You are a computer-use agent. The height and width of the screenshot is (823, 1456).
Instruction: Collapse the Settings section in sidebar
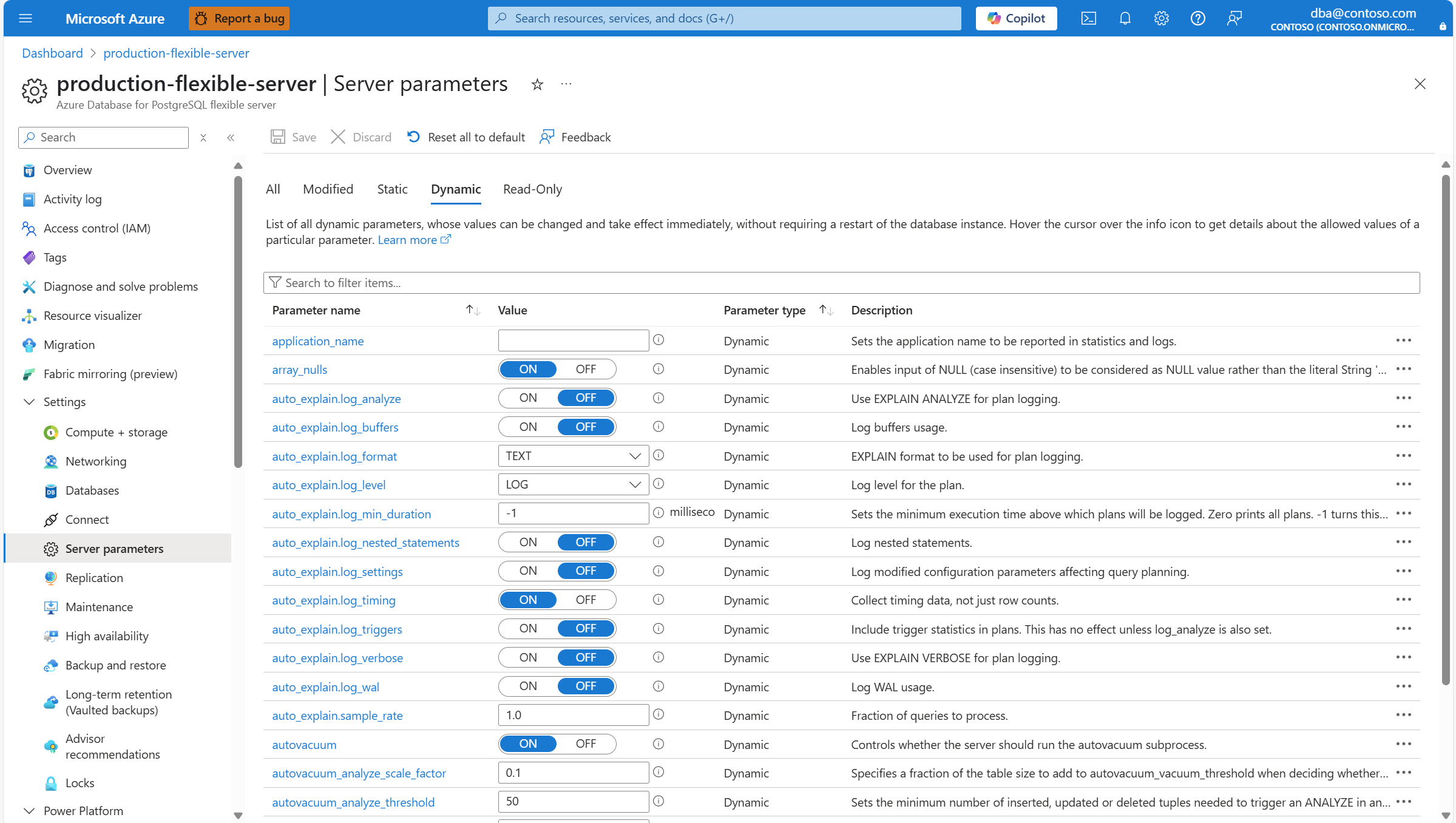coord(29,402)
